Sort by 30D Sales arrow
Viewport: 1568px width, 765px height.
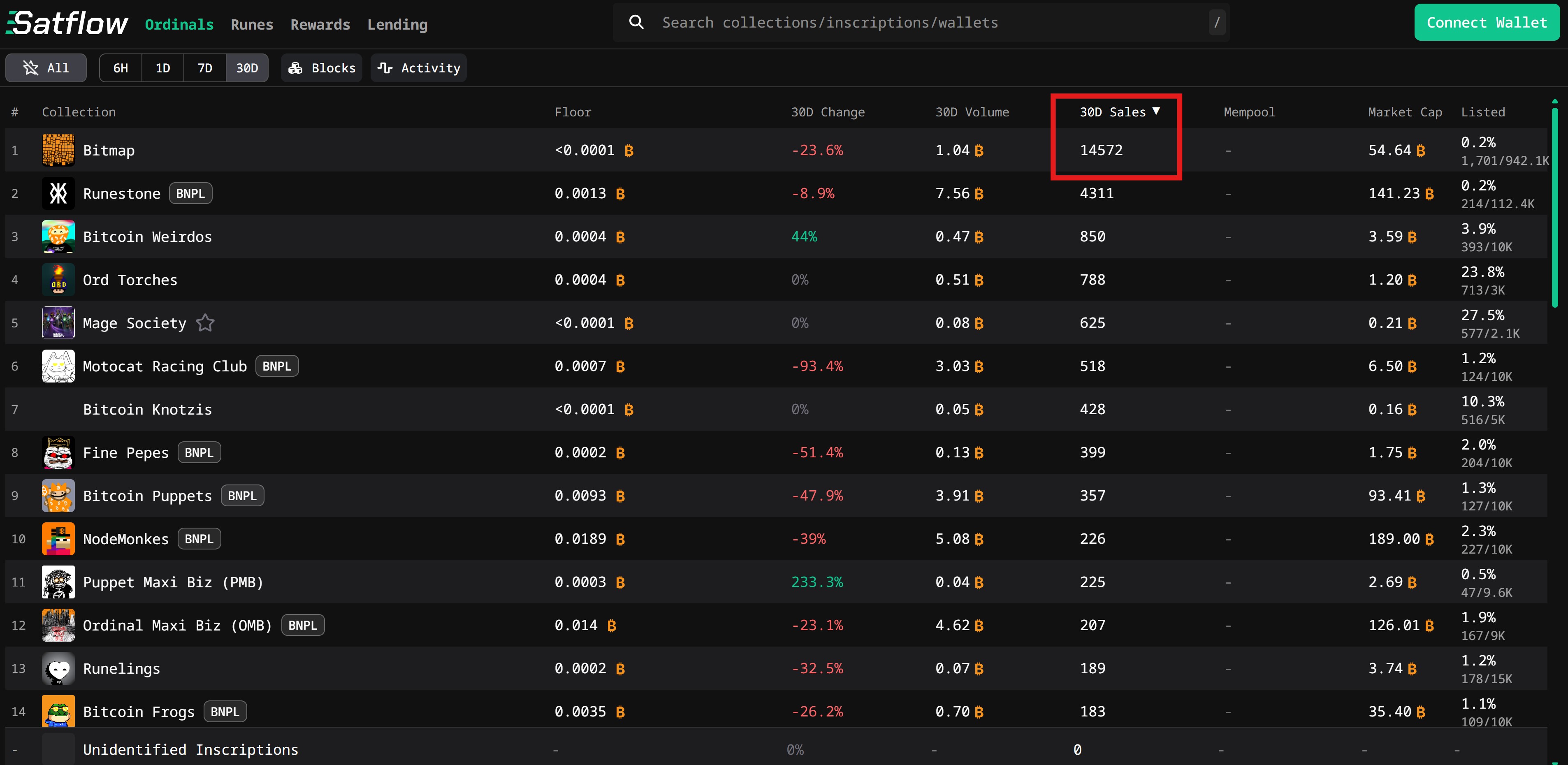pos(1156,111)
